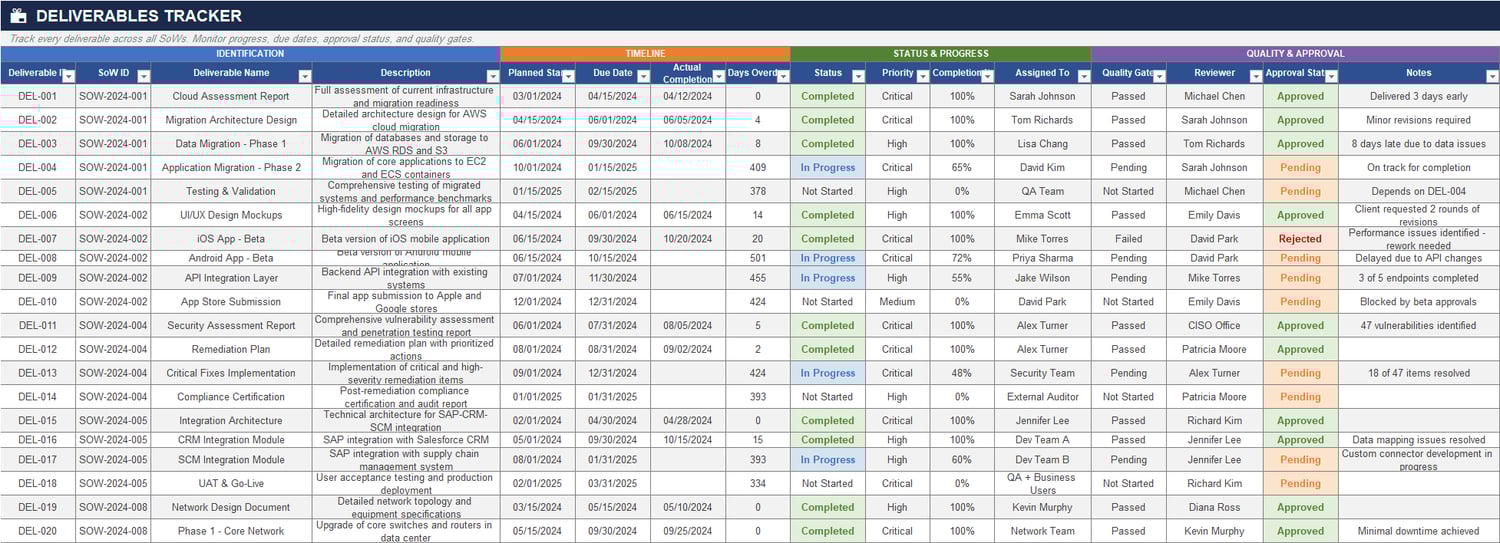Click the note 'Blocked by beta approvals'
The height and width of the screenshot is (543, 1500).
(x=1418, y=302)
